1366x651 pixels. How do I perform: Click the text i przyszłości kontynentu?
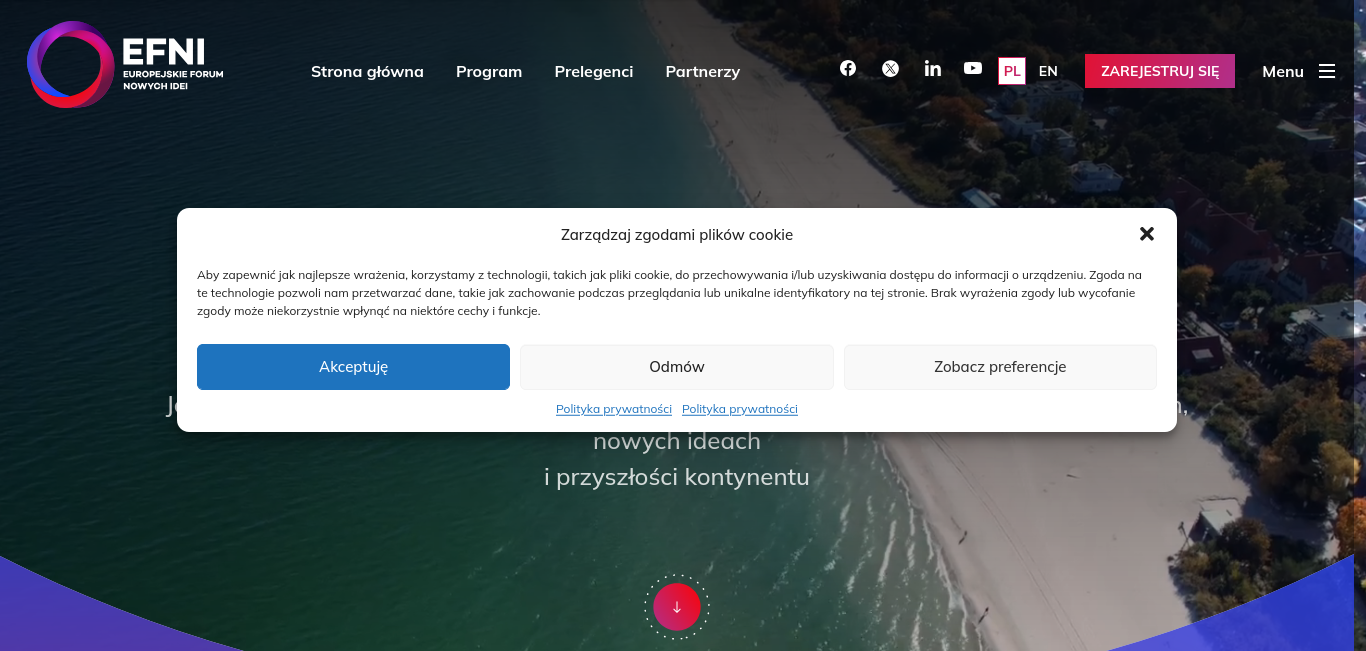(677, 477)
